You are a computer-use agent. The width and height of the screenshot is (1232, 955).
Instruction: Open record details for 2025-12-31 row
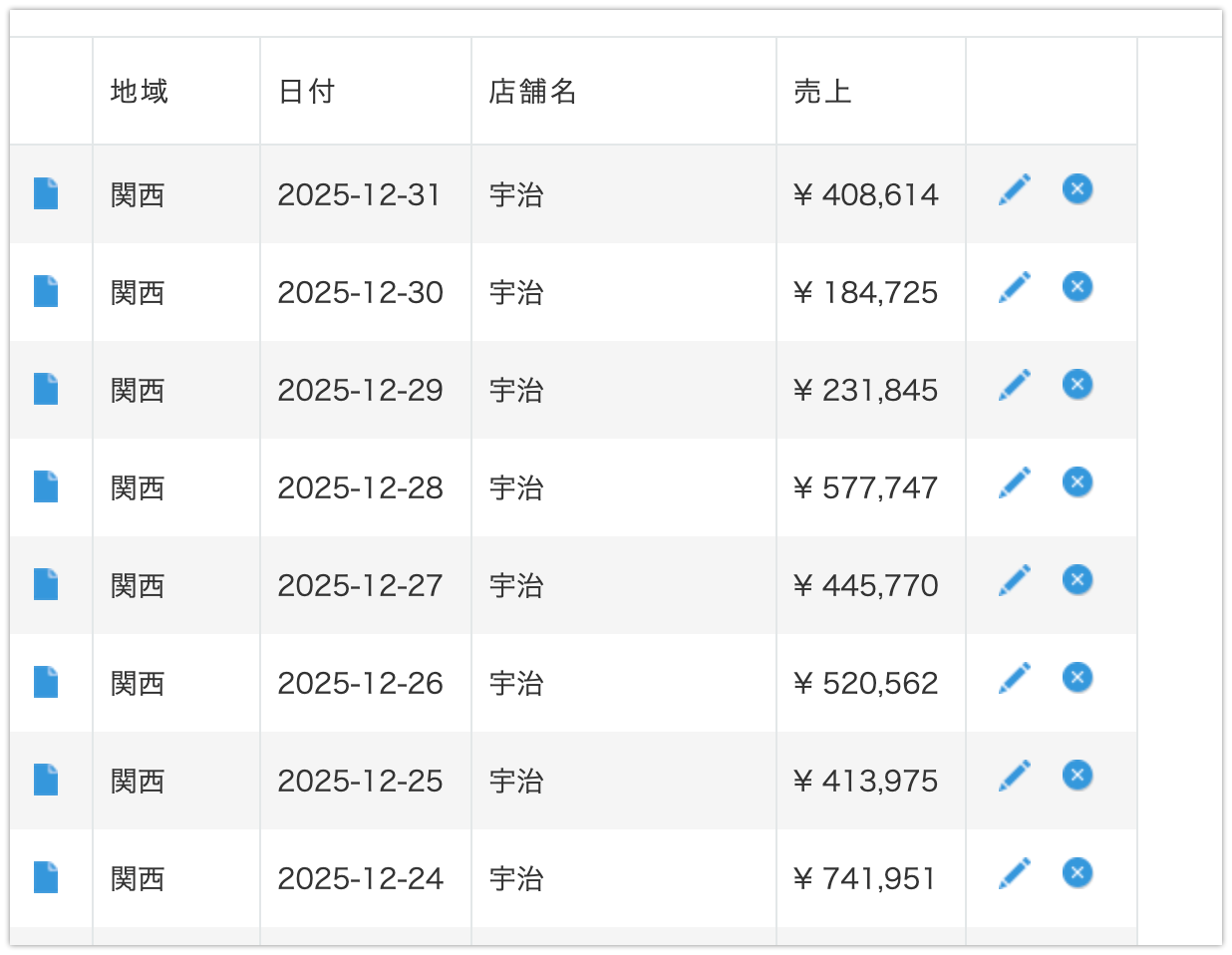46,193
